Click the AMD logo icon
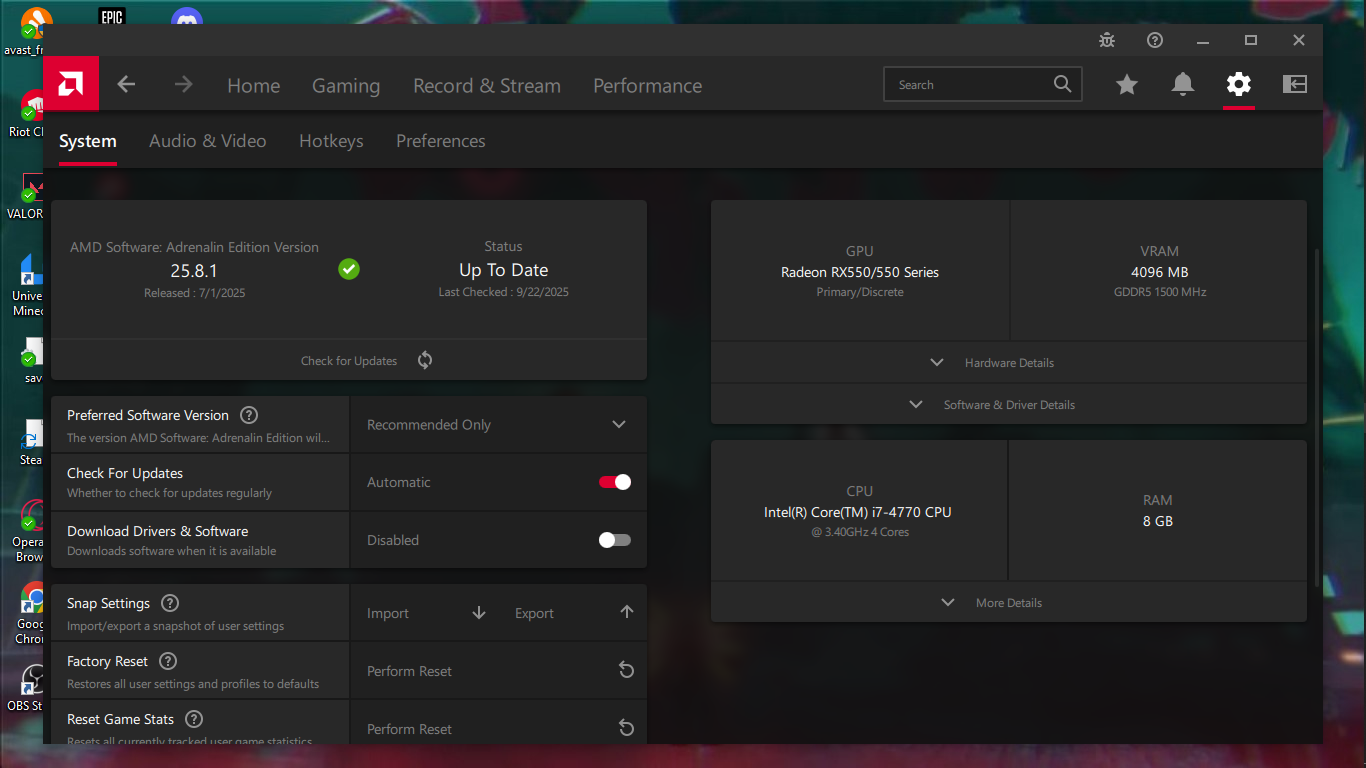The image size is (1366, 768). point(71,84)
